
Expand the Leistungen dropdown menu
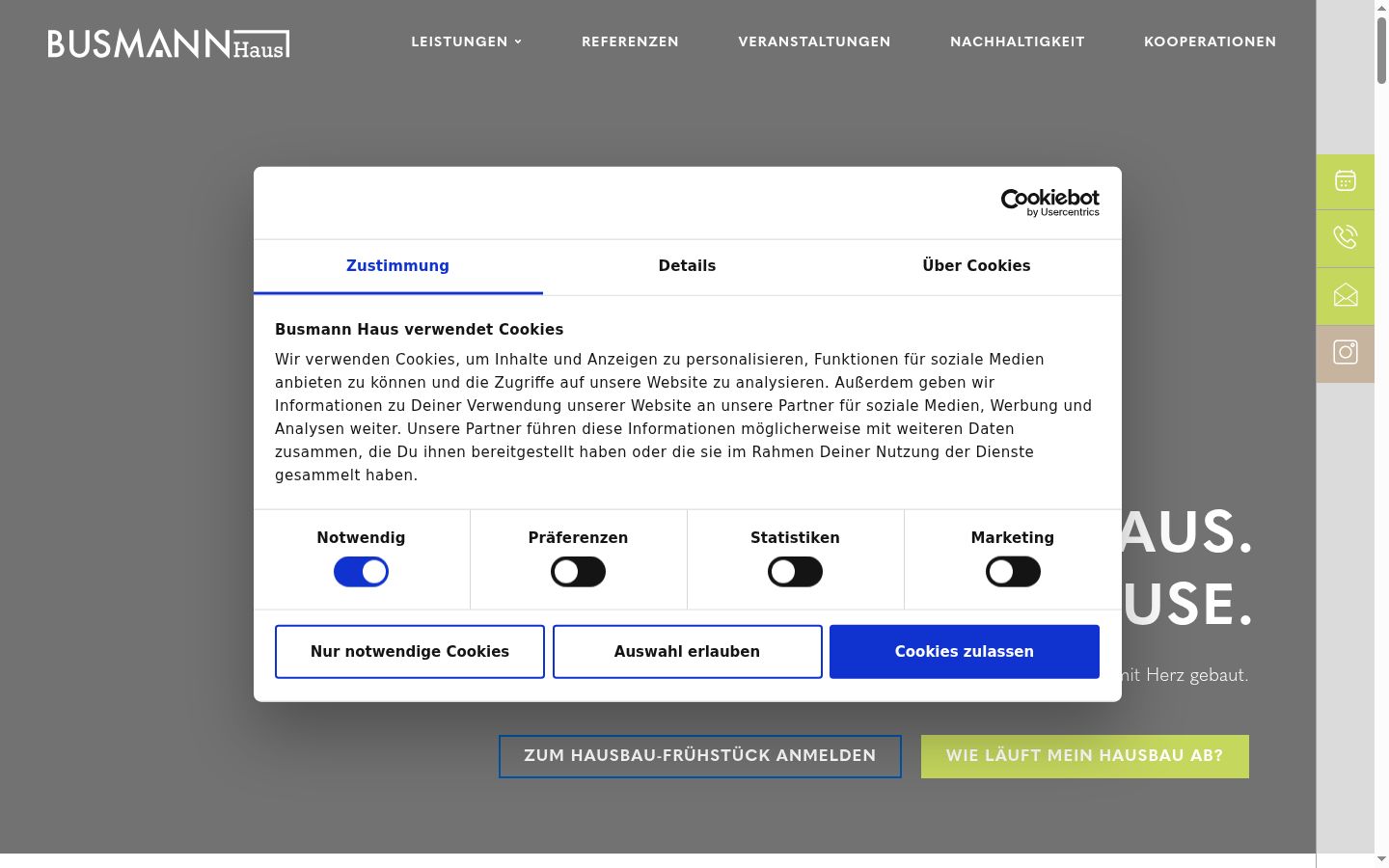coord(466,41)
